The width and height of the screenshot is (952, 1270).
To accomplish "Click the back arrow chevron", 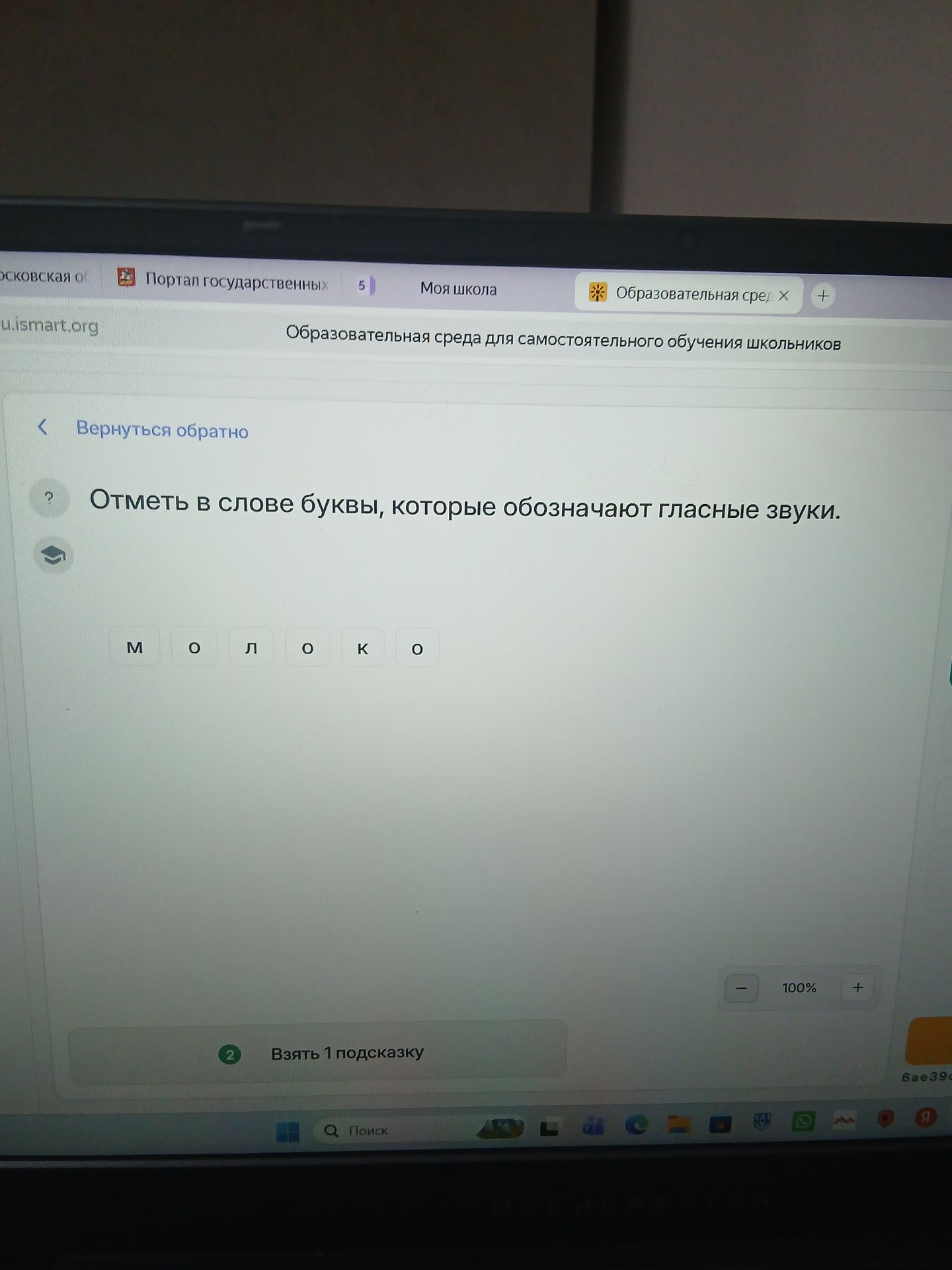I will (x=42, y=427).
